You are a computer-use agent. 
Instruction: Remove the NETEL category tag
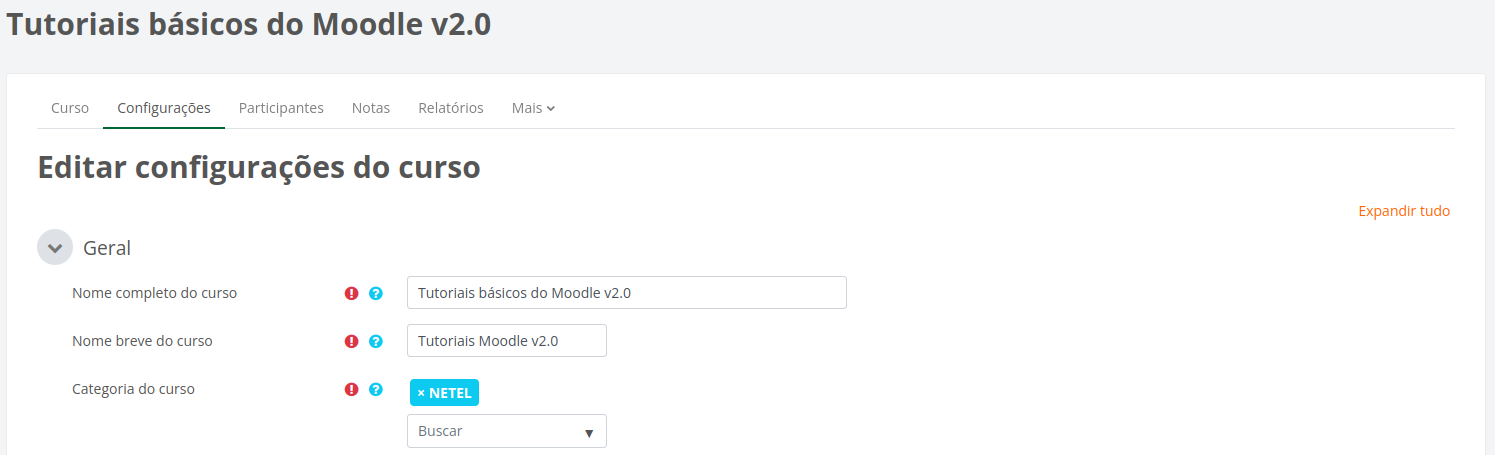click(421, 393)
